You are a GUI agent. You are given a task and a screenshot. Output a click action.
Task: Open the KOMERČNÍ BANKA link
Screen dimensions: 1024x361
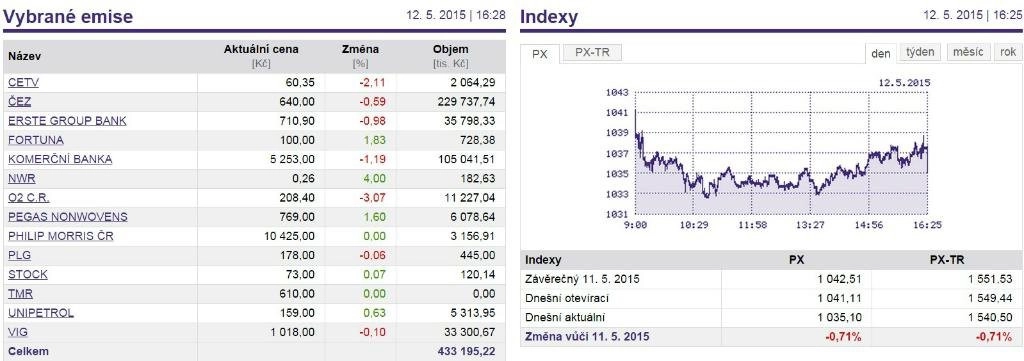pyautogui.click(x=60, y=159)
